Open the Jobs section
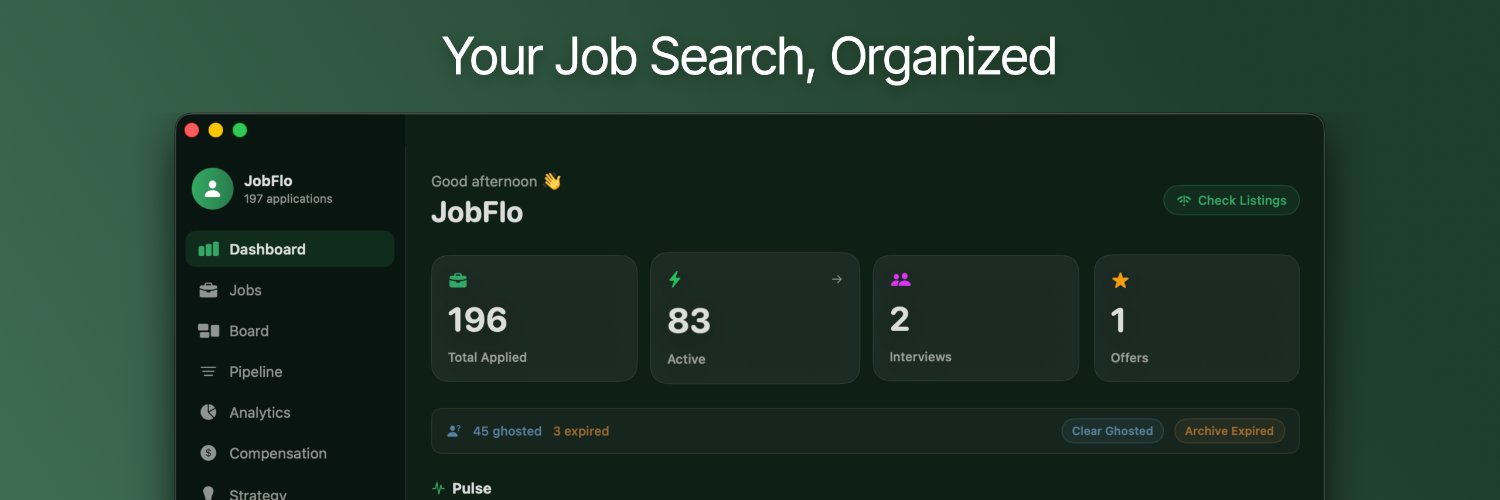 pos(290,290)
